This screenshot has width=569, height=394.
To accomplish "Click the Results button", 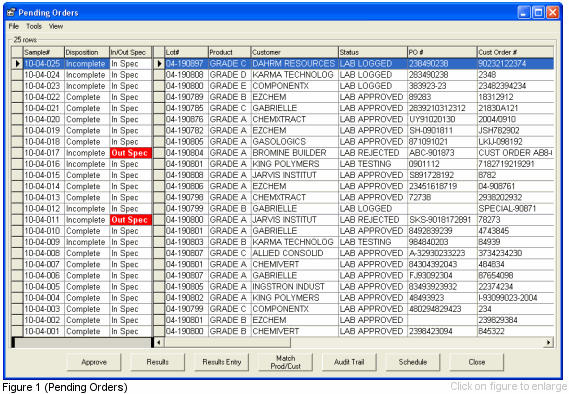I will 157,362.
